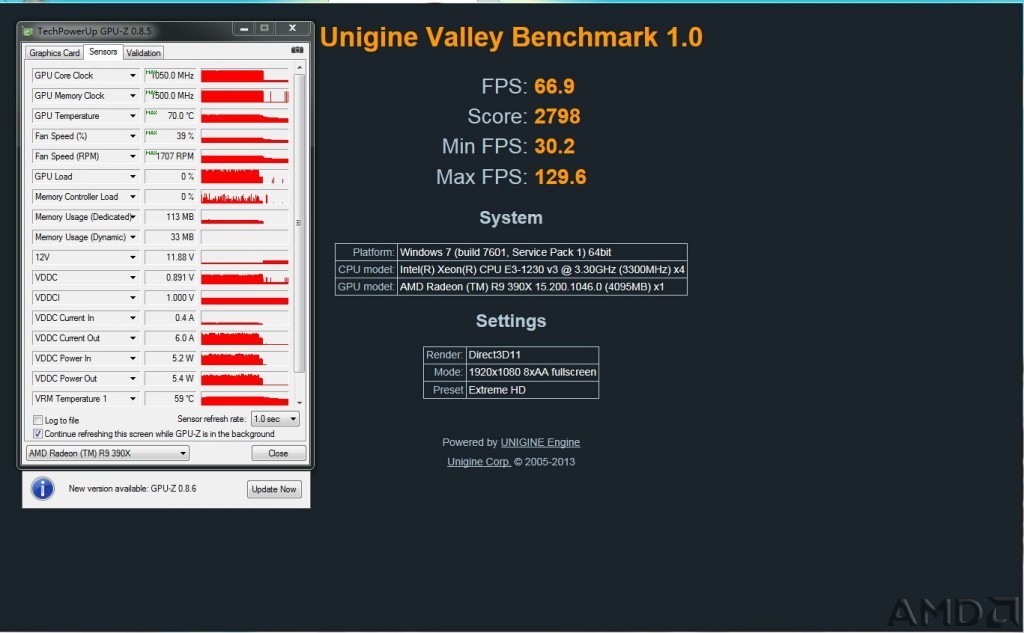Click the dedicated memory value 113 MB
The image size is (1024, 633).
point(170,217)
